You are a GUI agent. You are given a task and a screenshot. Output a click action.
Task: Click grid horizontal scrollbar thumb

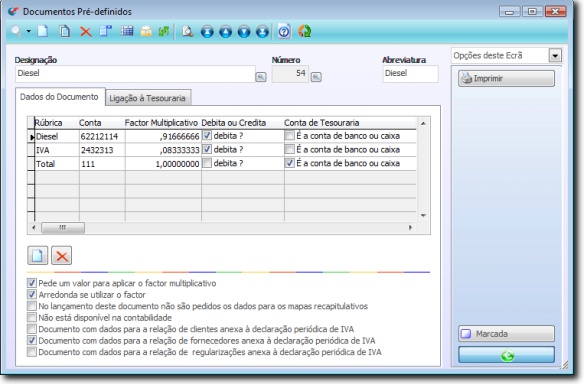63,227
